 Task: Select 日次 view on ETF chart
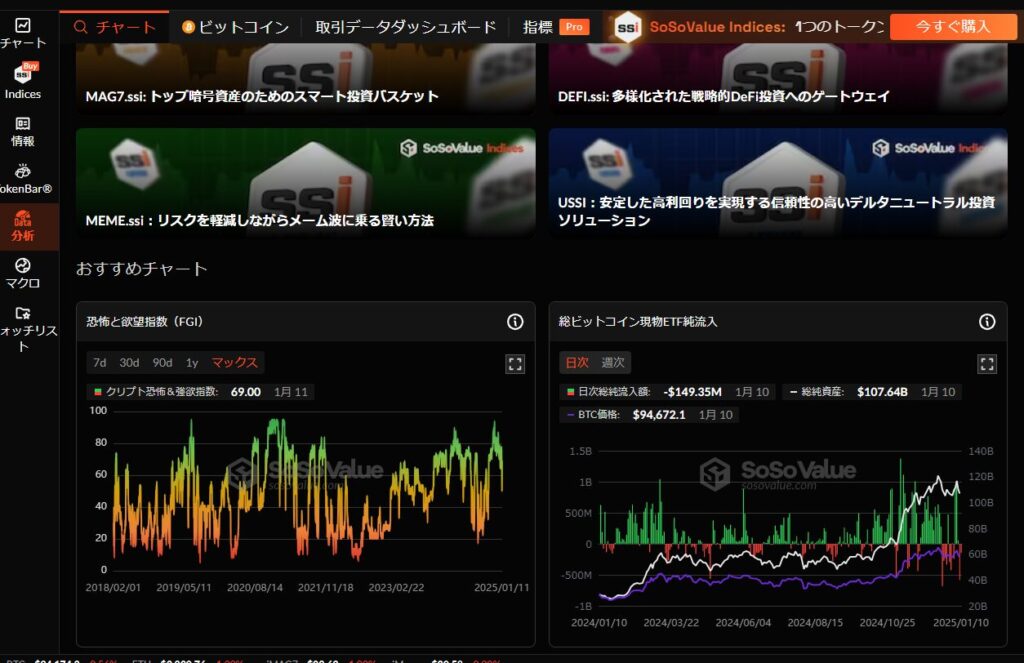[x=577, y=363]
